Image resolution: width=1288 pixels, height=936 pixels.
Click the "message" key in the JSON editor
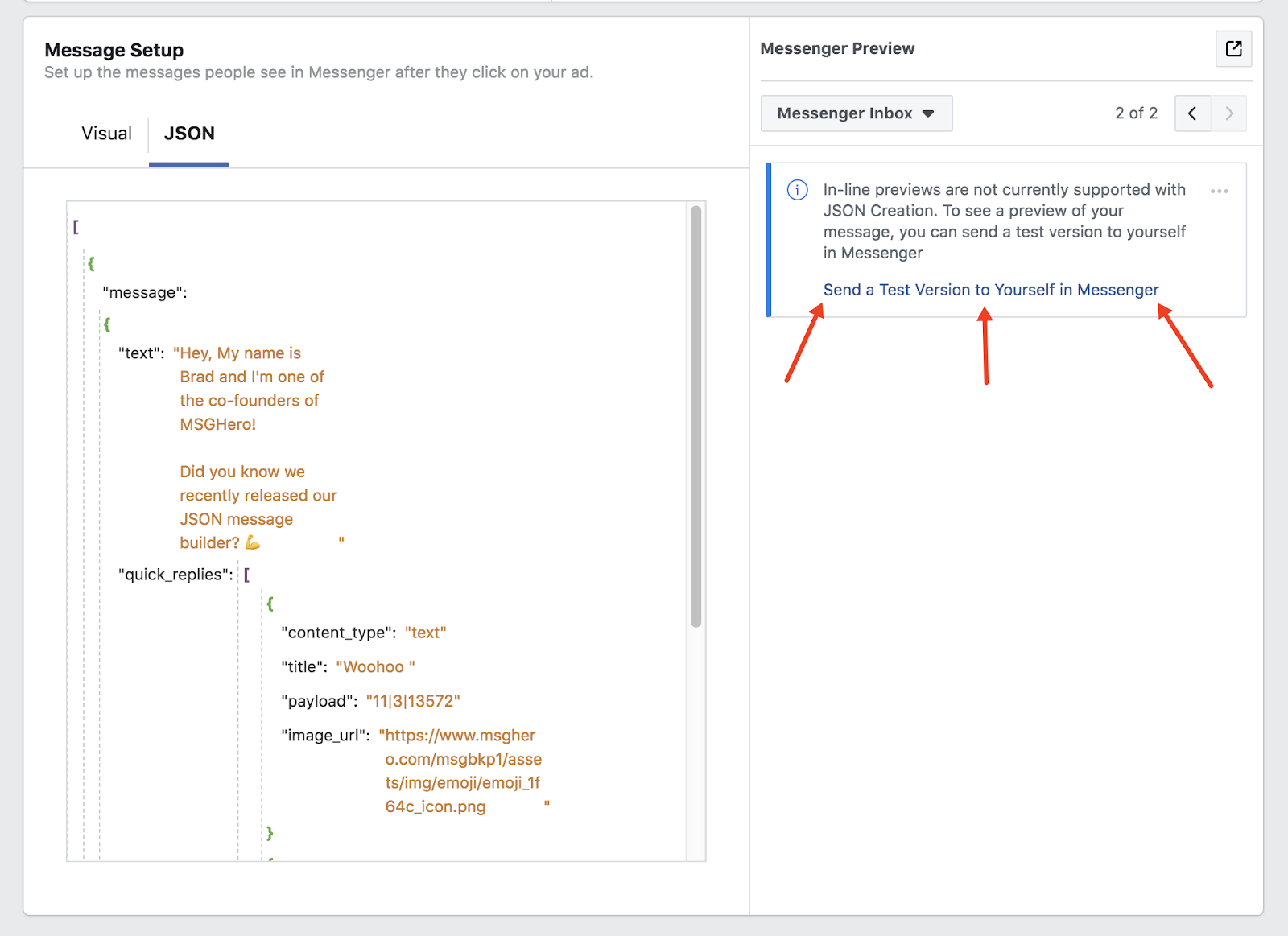[x=145, y=293]
